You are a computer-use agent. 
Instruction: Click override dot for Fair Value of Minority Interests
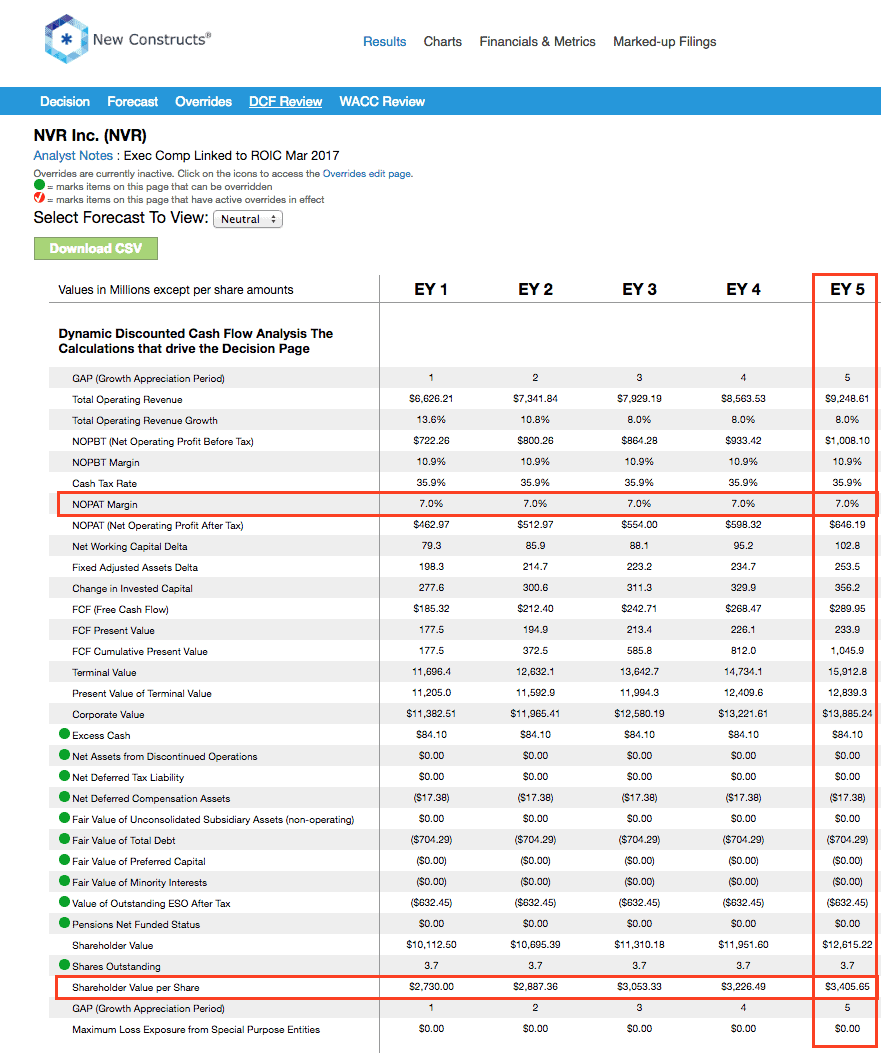point(64,881)
